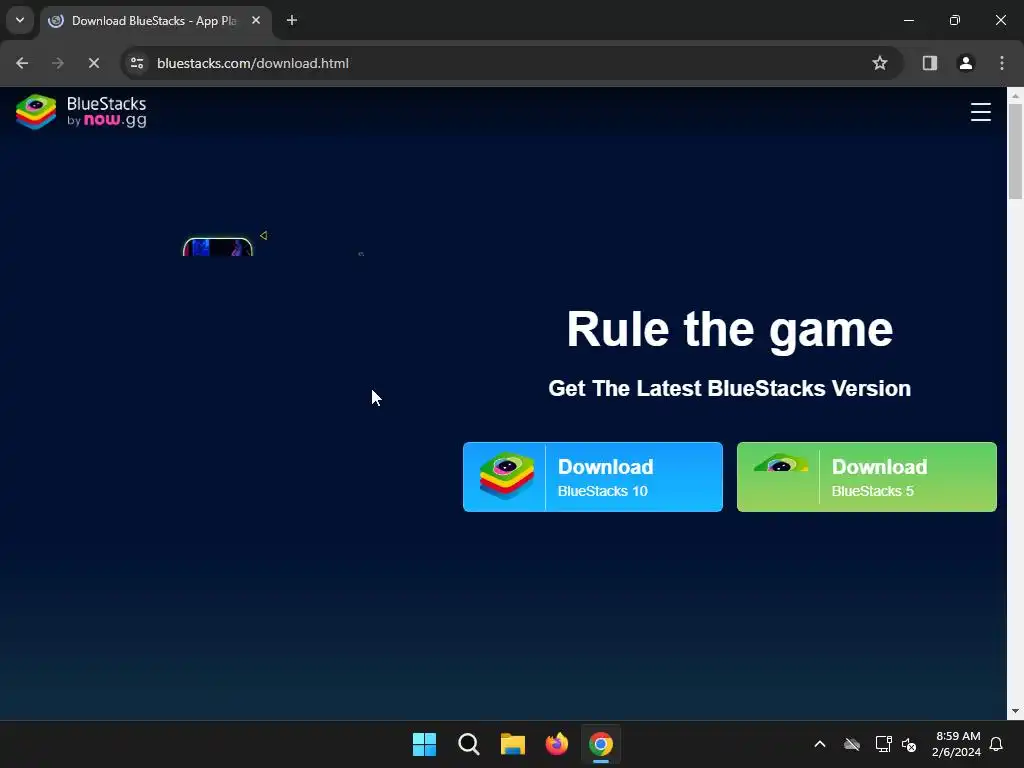Image resolution: width=1024 pixels, height=768 pixels.
Task: Open OneDrive cloud tray icon
Action: tap(852, 744)
